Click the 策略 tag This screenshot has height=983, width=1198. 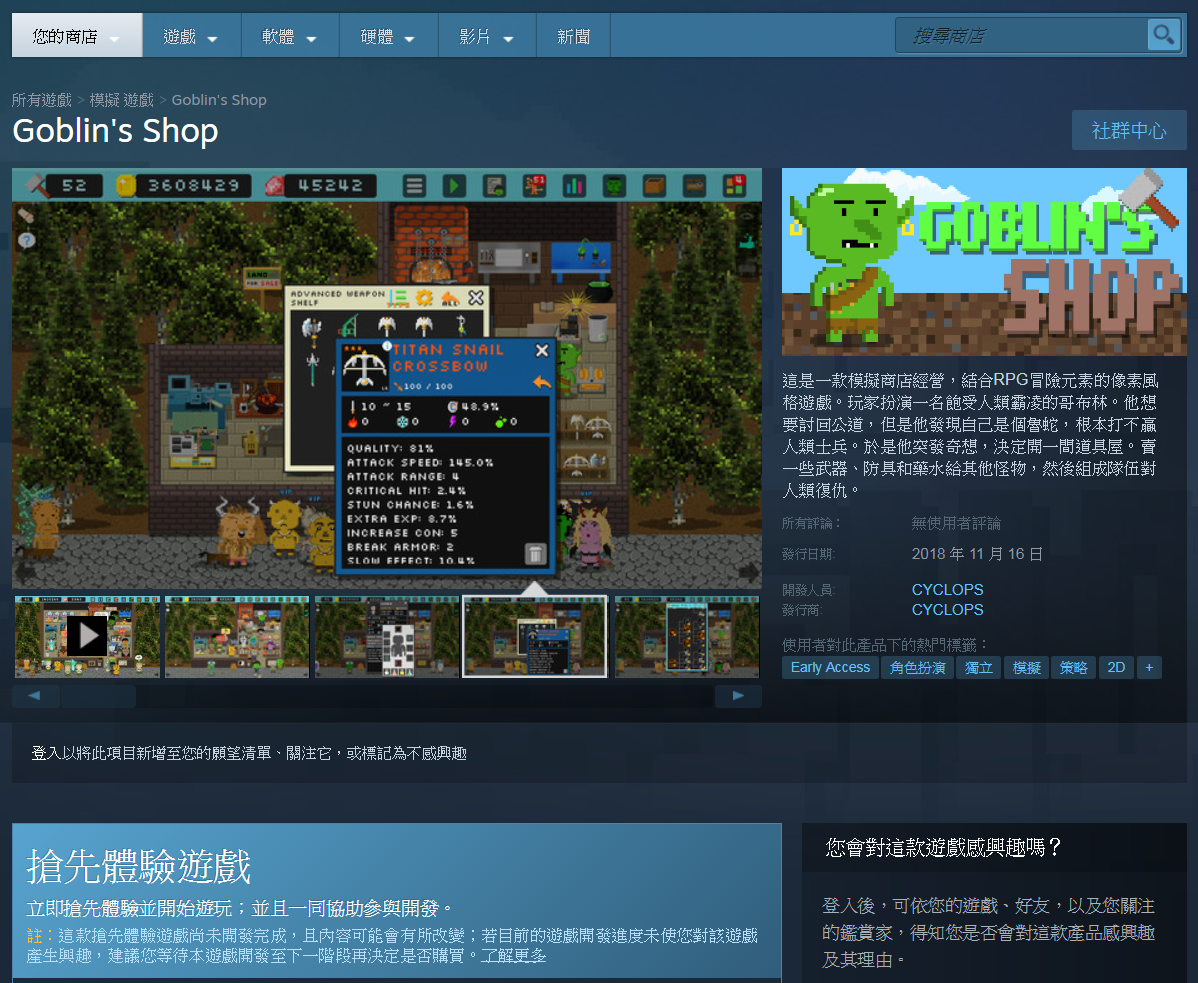point(1073,668)
